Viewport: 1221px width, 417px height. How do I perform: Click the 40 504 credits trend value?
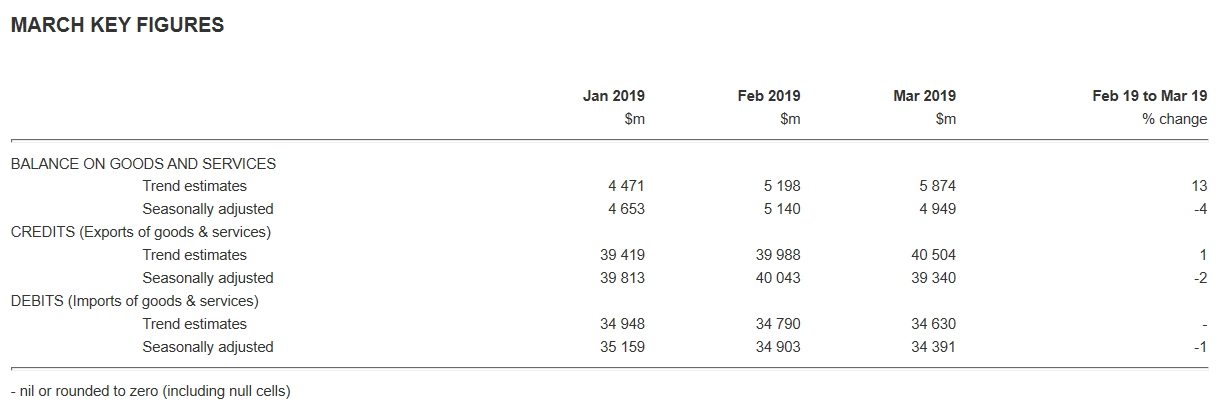[933, 255]
